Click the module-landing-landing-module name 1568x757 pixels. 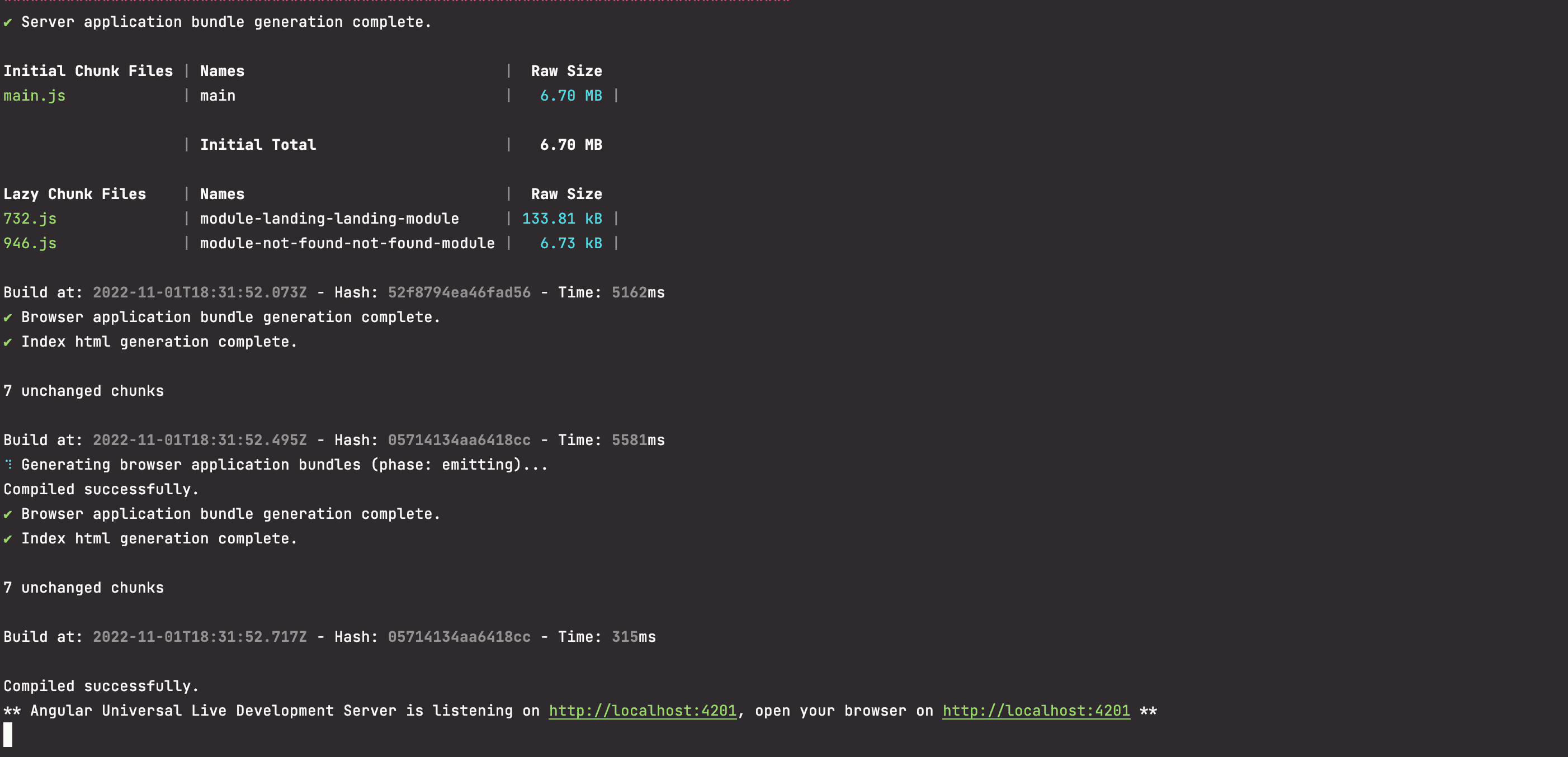(329, 219)
